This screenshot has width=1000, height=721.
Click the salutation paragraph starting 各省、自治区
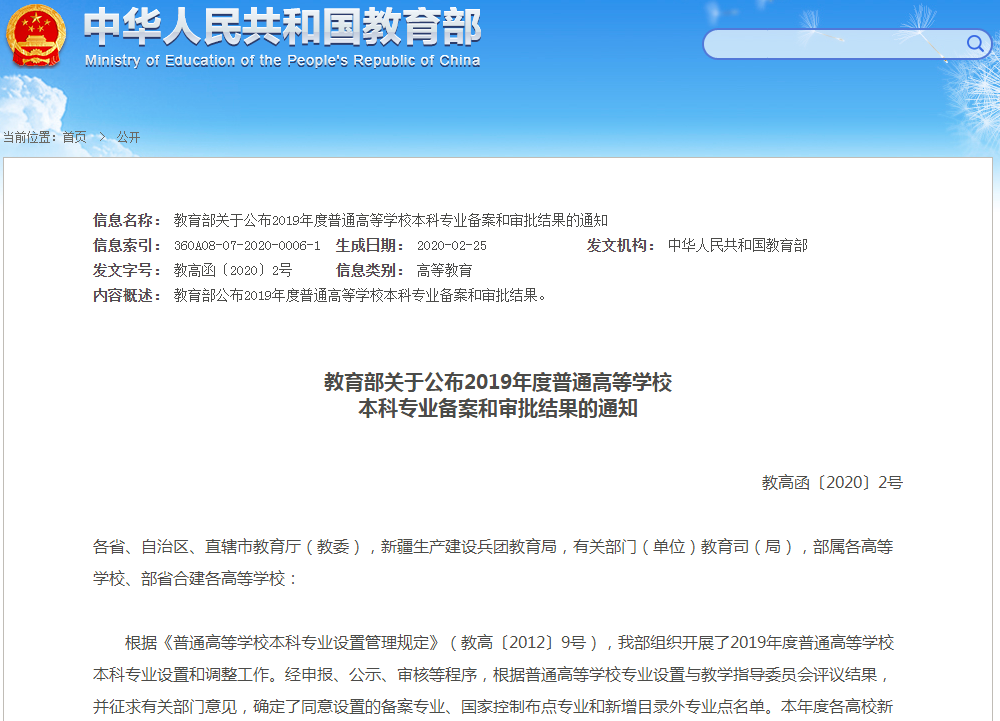point(493,562)
